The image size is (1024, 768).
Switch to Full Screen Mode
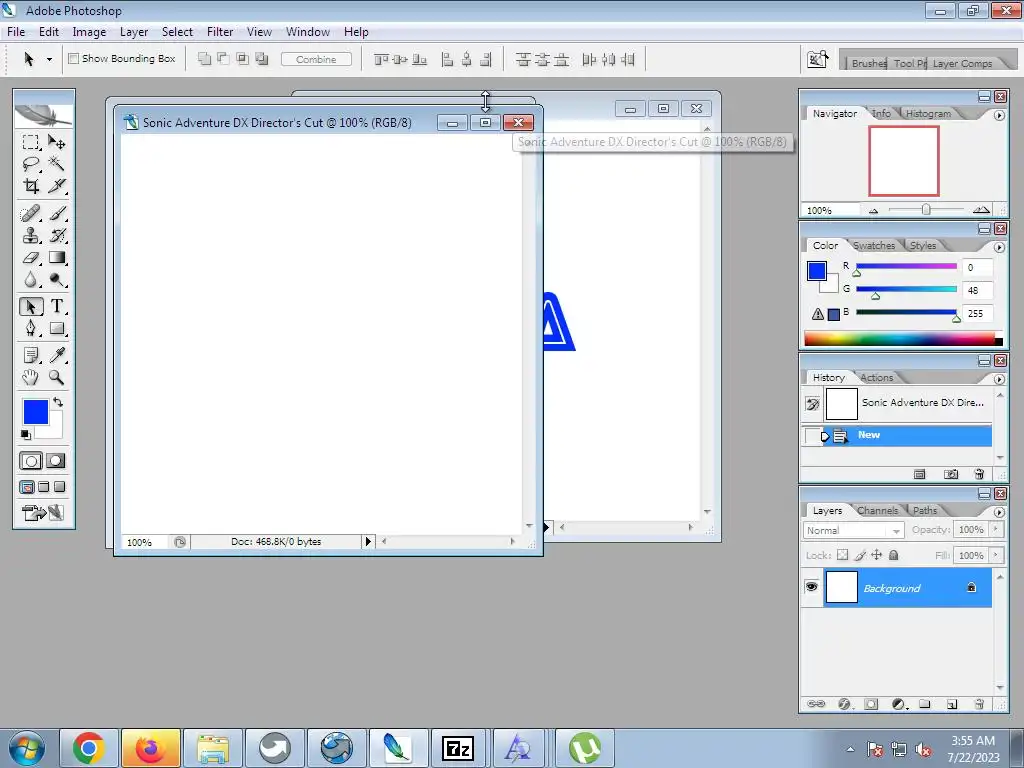(x=59, y=487)
